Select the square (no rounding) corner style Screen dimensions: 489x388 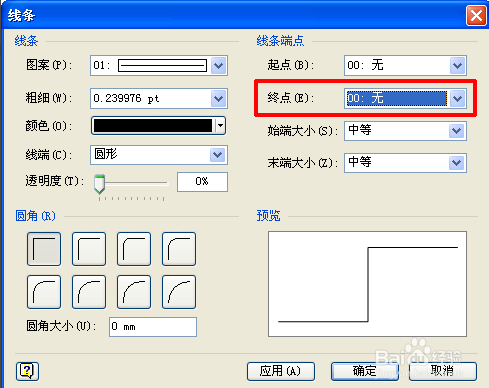pyautogui.click(x=44, y=249)
